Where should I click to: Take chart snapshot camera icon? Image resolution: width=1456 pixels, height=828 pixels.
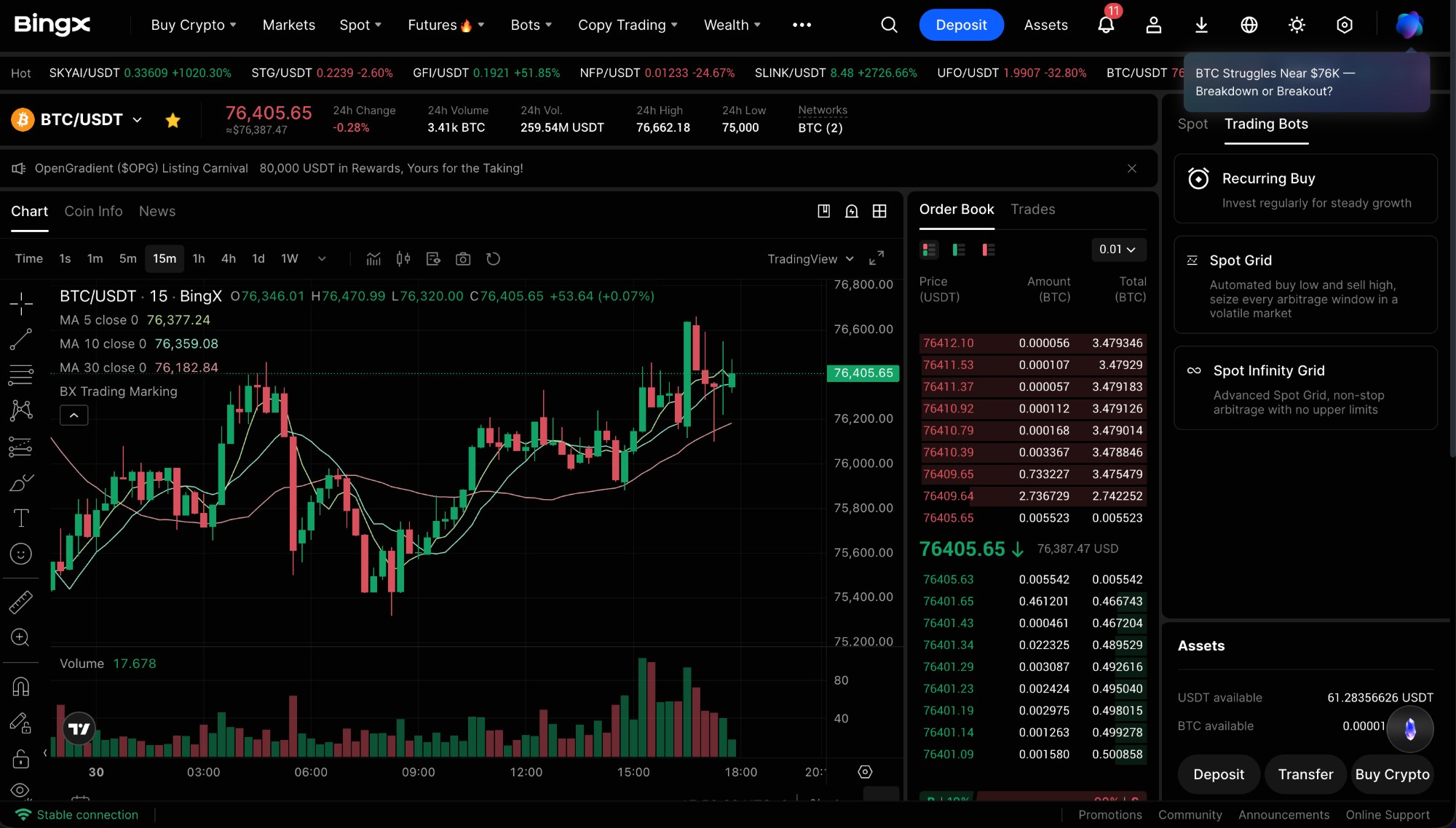point(463,259)
